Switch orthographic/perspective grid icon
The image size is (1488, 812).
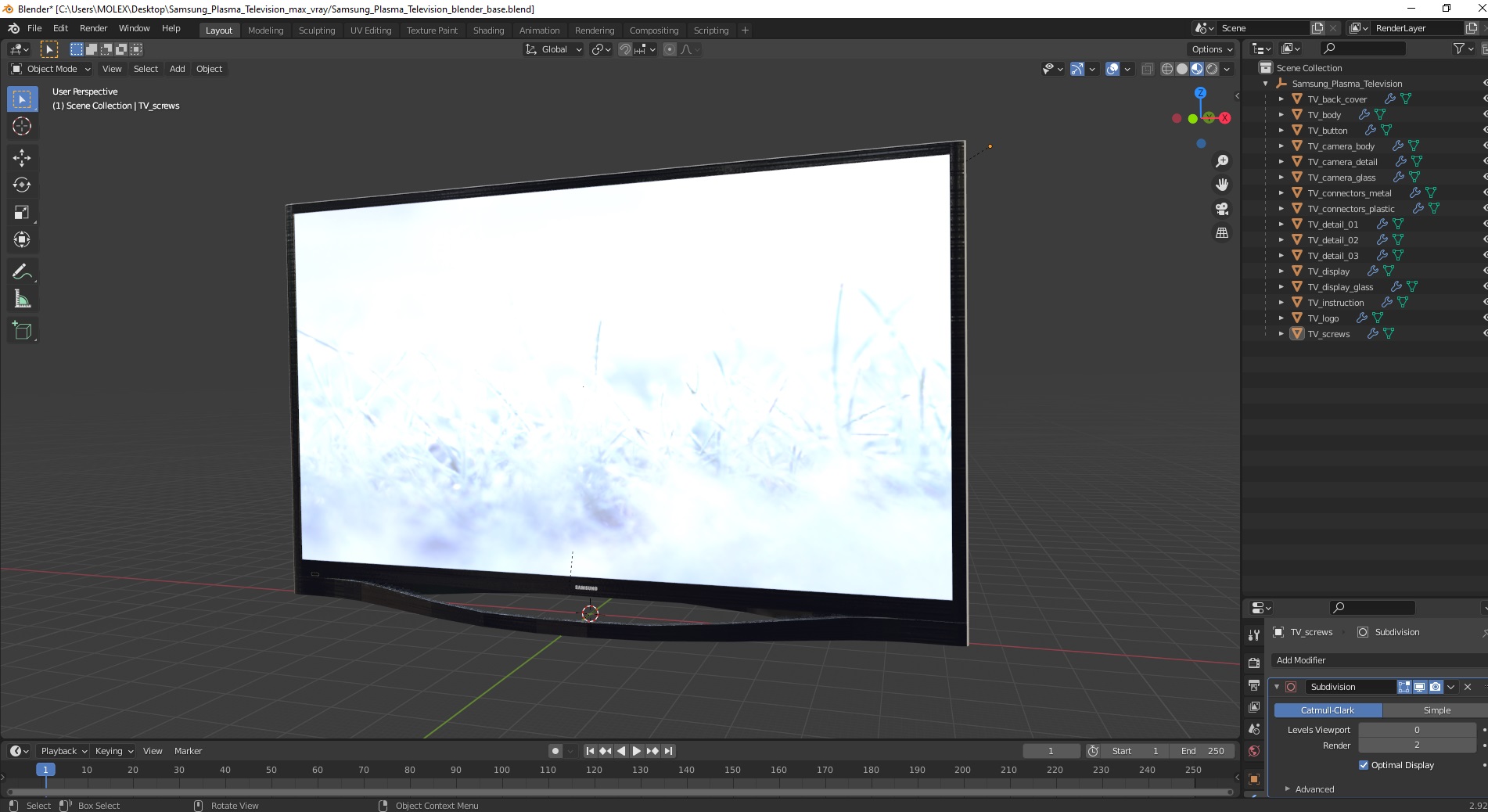[1221, 233]
